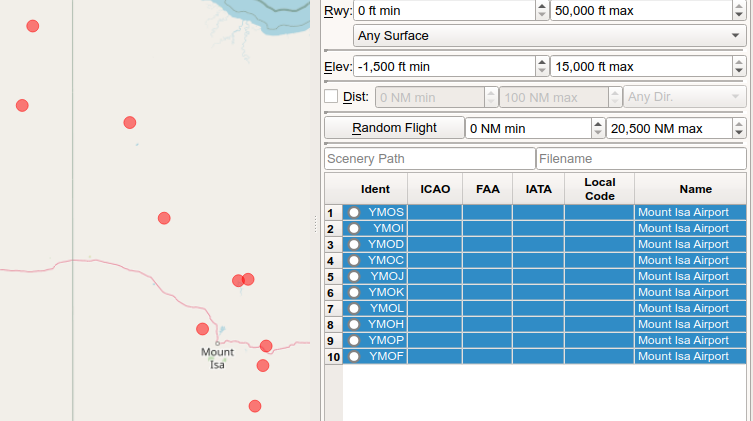The image size is (753, 421).
Task: Adjust the elevation min stepper arrows
Action: [x=542, y=66]
